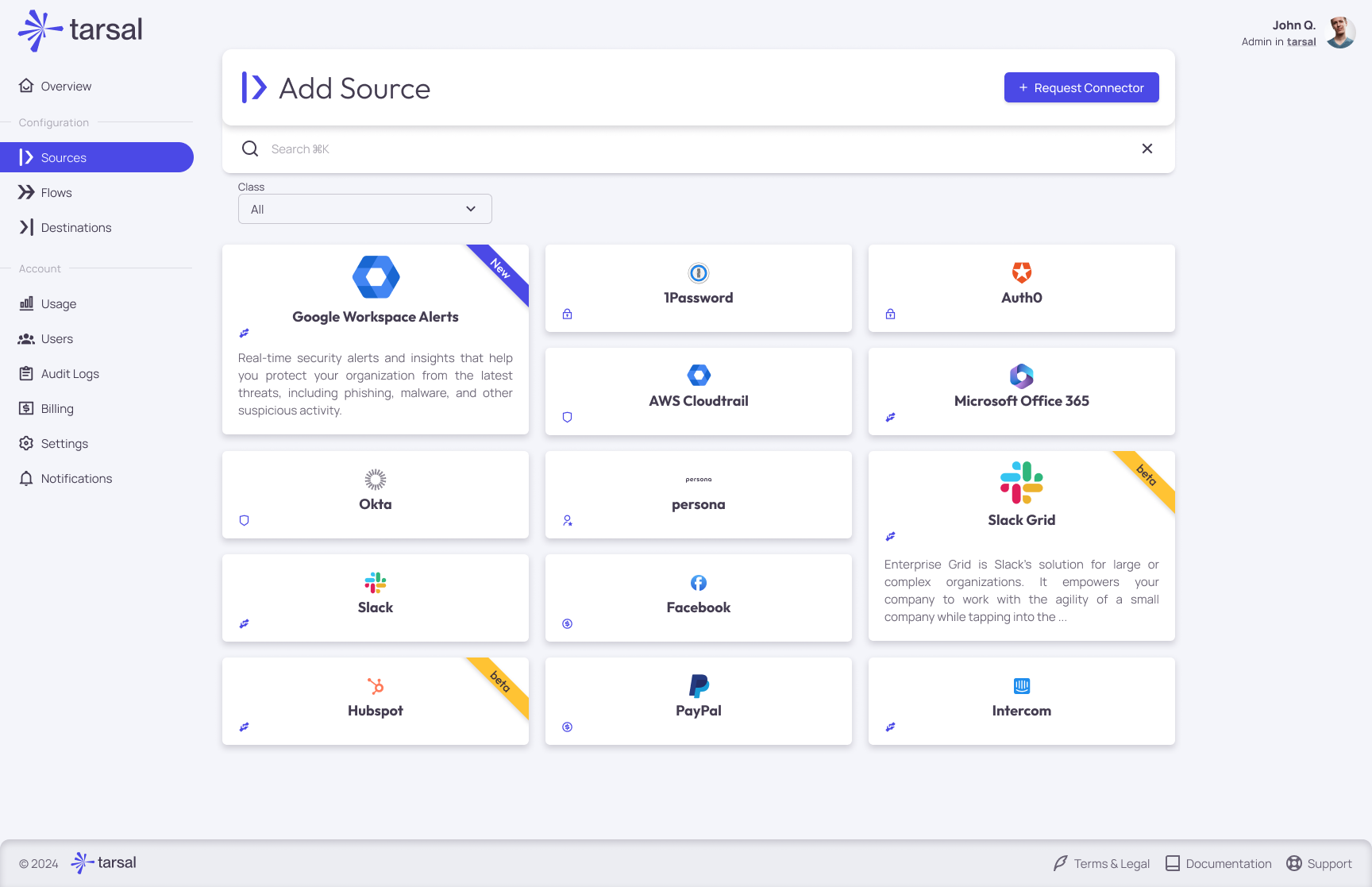Image resolution: width=1372 pixels, height=887 pixels.
Task: Click the Request Connector button
Action: [x=1081, y=87]
